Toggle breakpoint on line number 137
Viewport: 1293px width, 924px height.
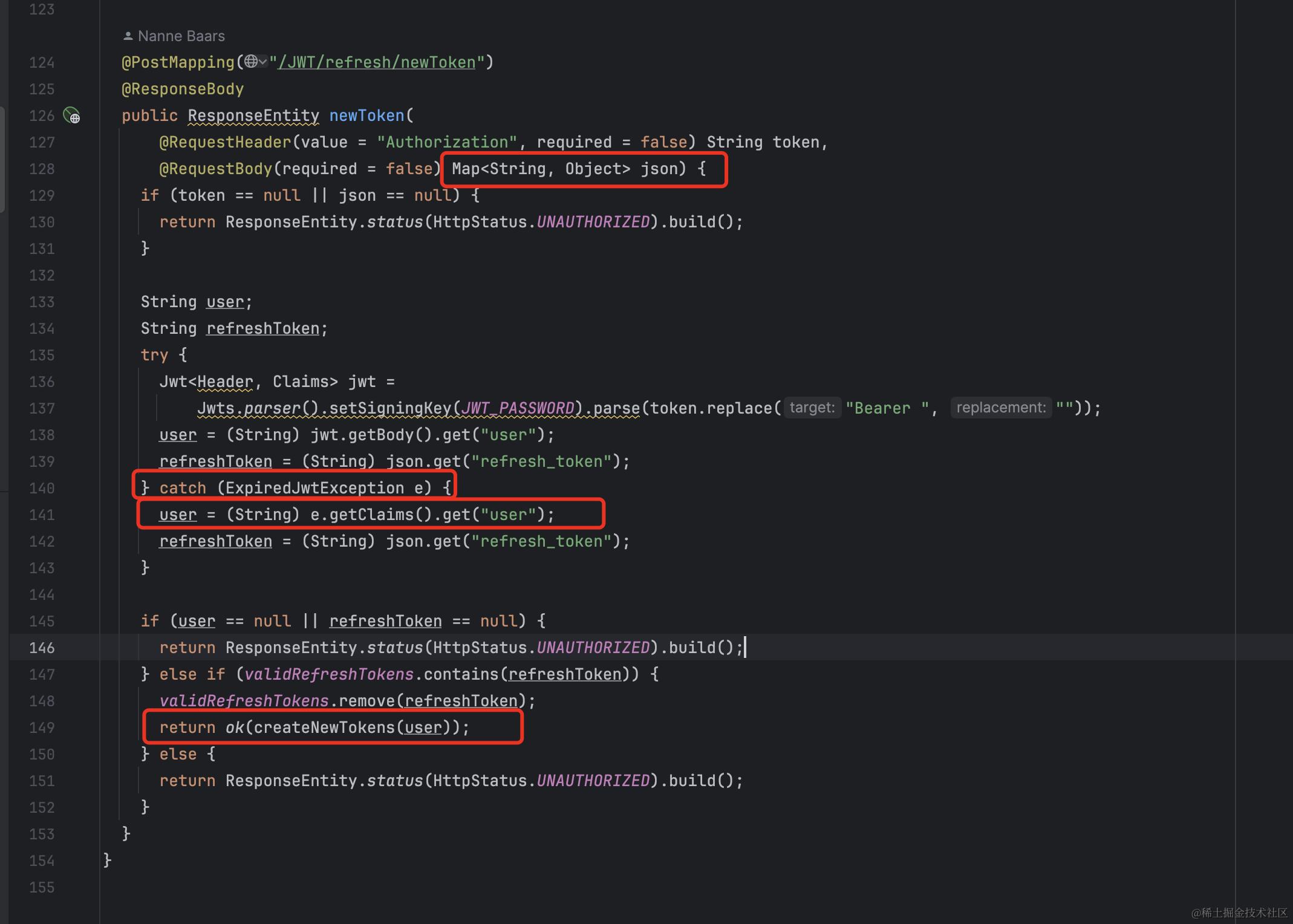click(x=42, y=408)
